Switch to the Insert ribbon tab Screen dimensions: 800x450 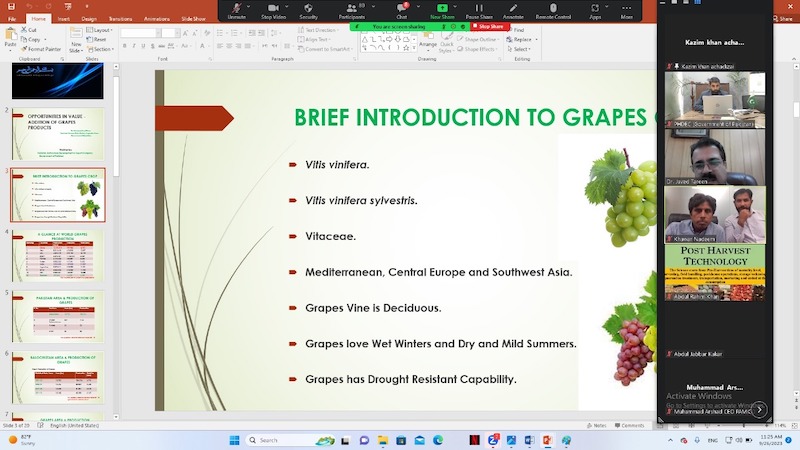coord(65,18)
